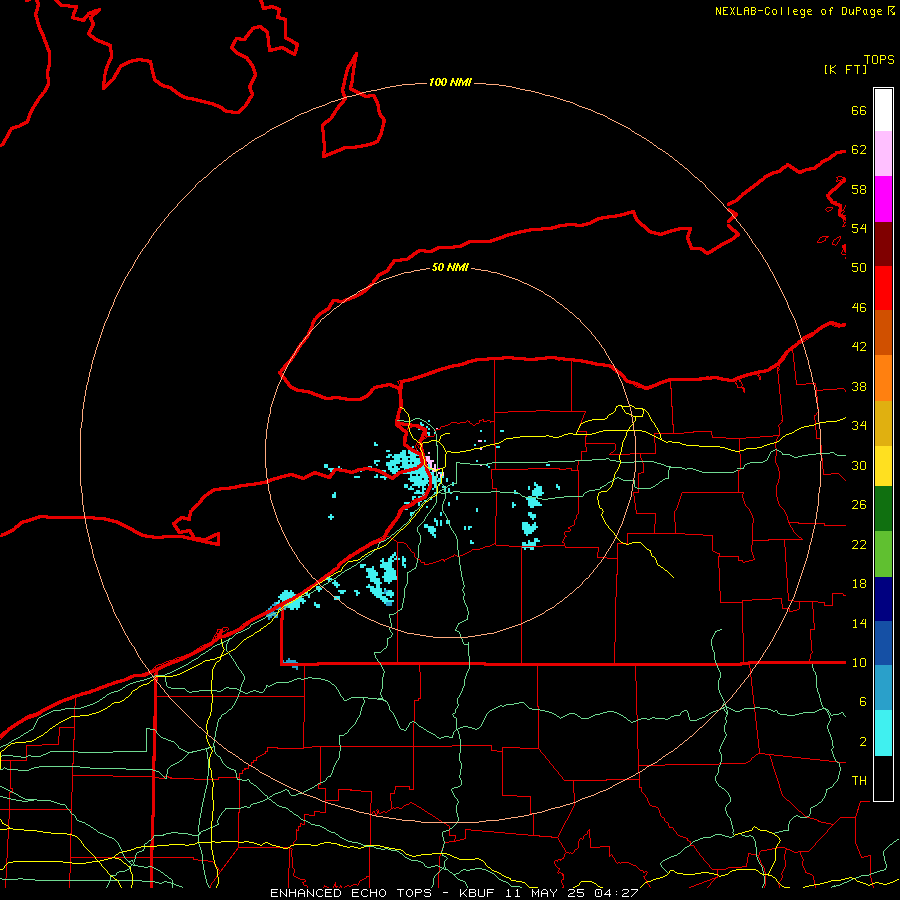Screen dimensions: 900x900
Task: Click the legend value 50
Action: coord(859,267)
